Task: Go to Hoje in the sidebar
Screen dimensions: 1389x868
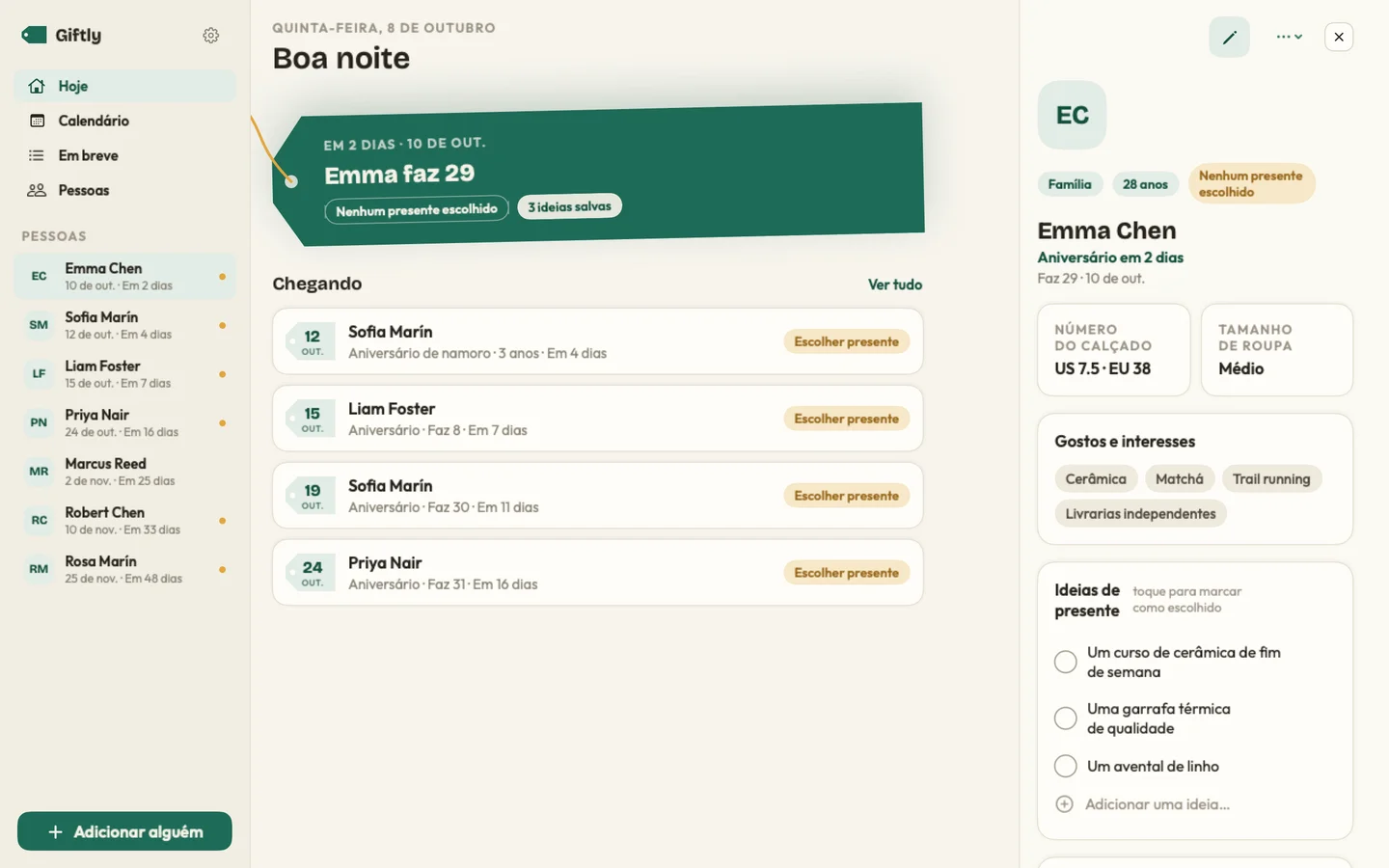Action: point(125,86)
